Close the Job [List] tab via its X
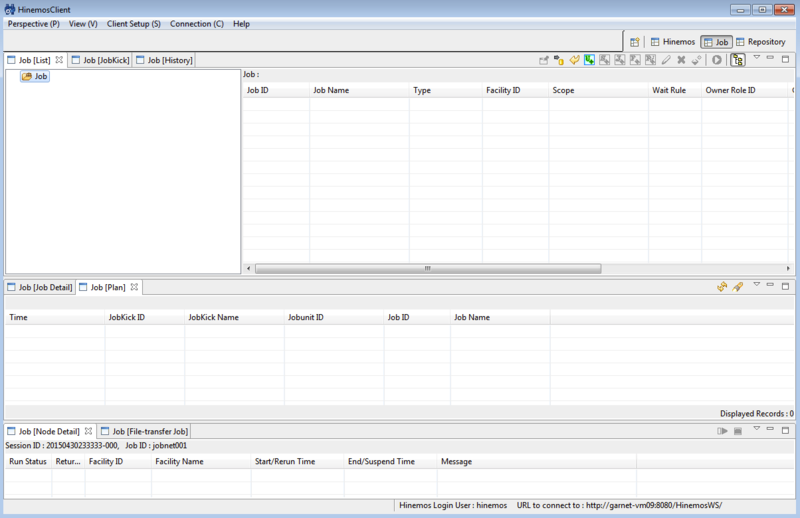This screenshot has height=518, width=800. (x=59, y=60)
